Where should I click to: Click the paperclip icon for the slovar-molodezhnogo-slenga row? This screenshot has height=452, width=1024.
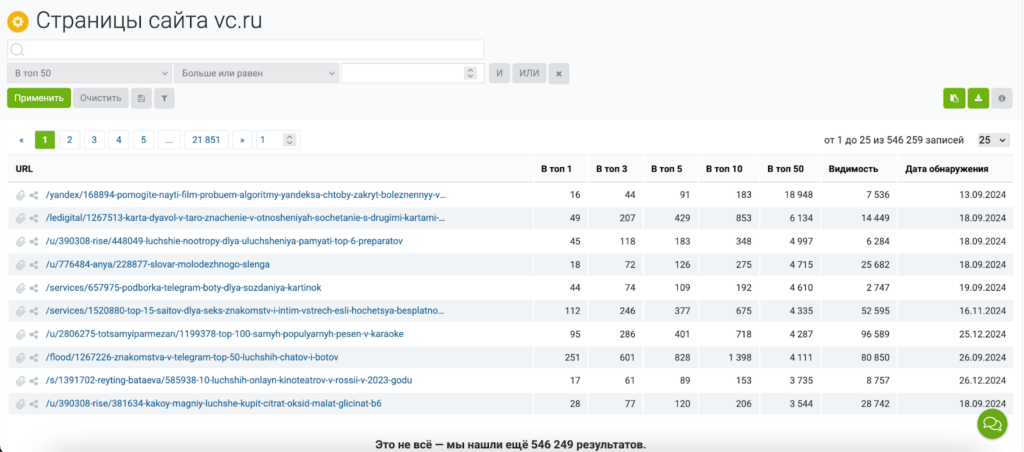[20, 265]
